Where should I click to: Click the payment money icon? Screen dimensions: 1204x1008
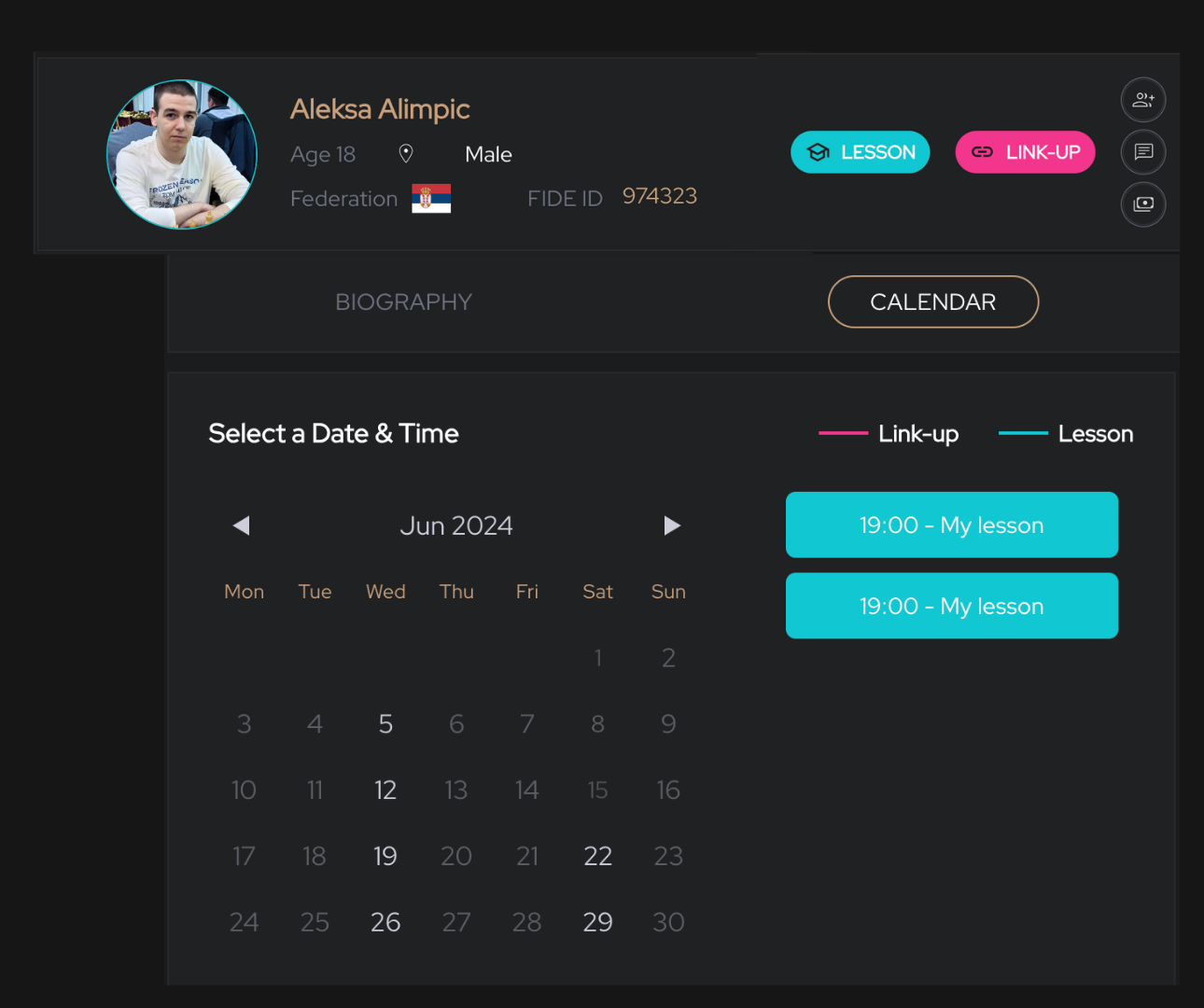pyautogui.click(x=1143, y=204)
